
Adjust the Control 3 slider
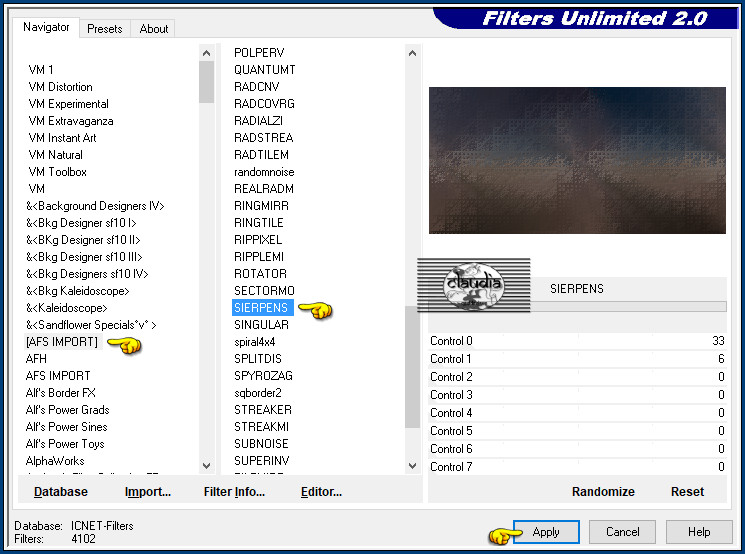coord(577,395)
